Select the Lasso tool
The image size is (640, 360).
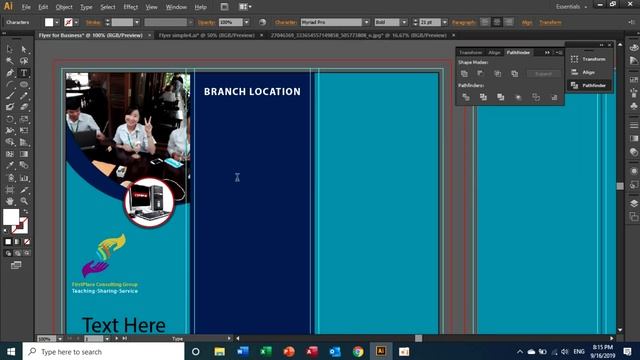24,61
